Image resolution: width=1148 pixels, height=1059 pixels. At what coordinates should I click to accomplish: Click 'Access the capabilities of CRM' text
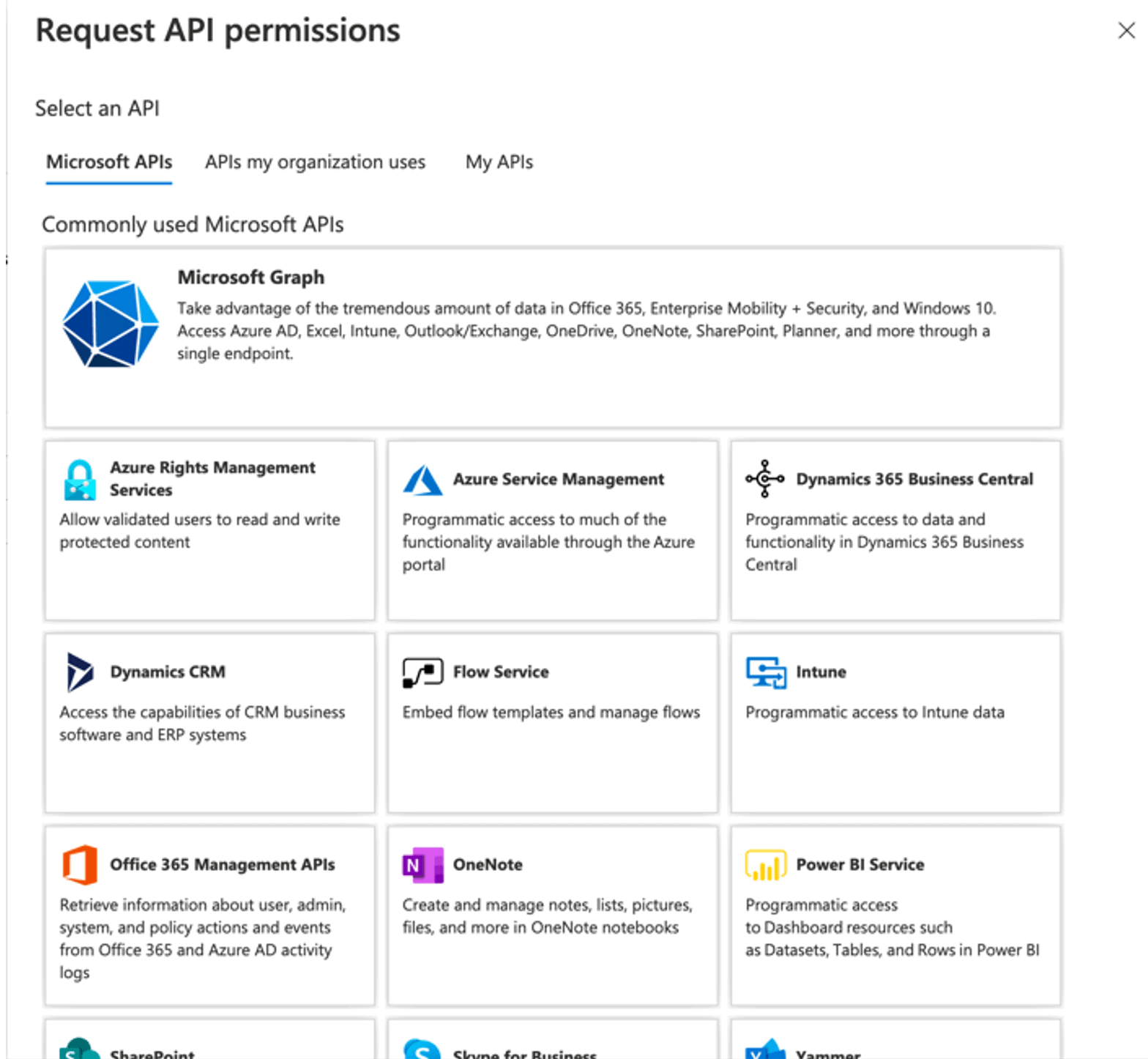(x=202, y=724)
